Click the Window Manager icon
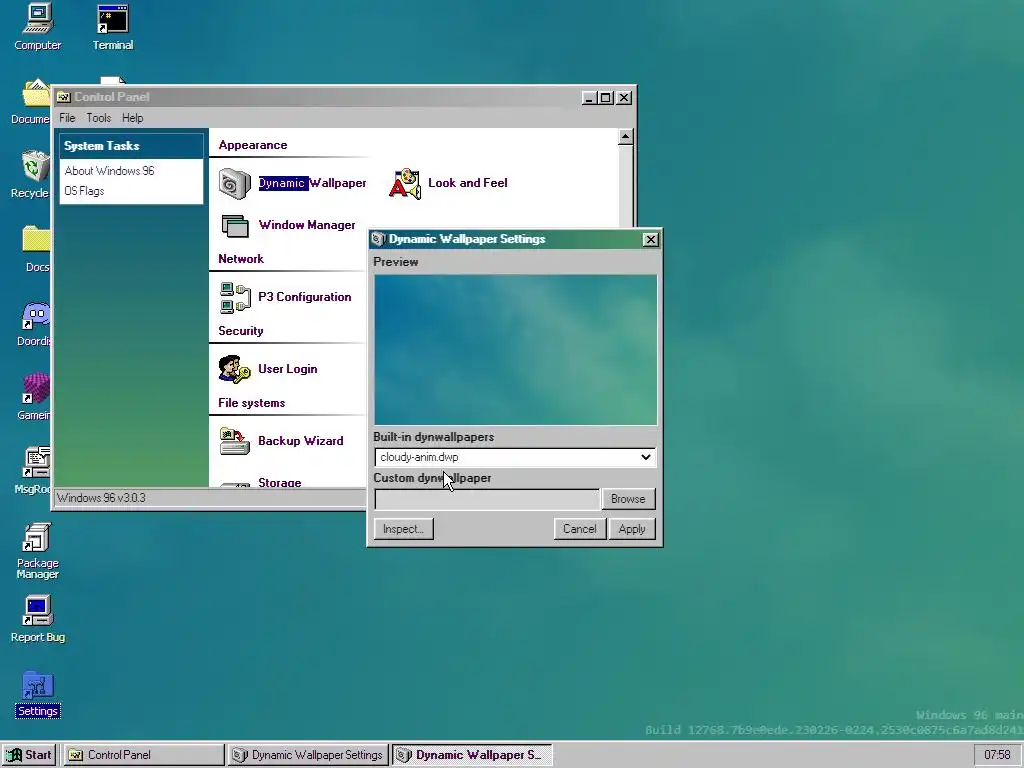This screenshot has height=768, width=1024. click(234, 226)
